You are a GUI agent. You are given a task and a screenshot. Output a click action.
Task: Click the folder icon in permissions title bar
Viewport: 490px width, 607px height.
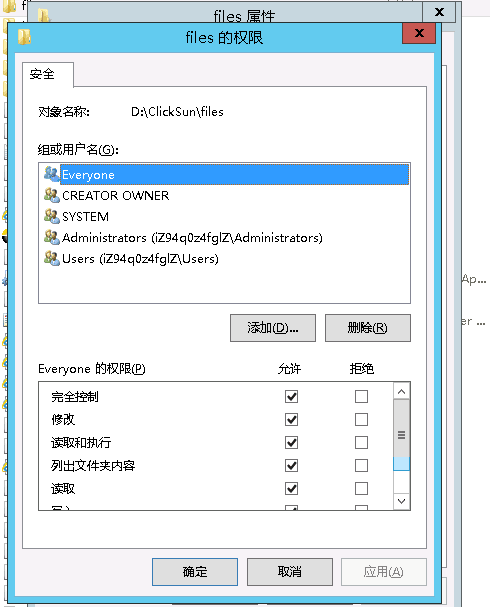coord(24,37)
